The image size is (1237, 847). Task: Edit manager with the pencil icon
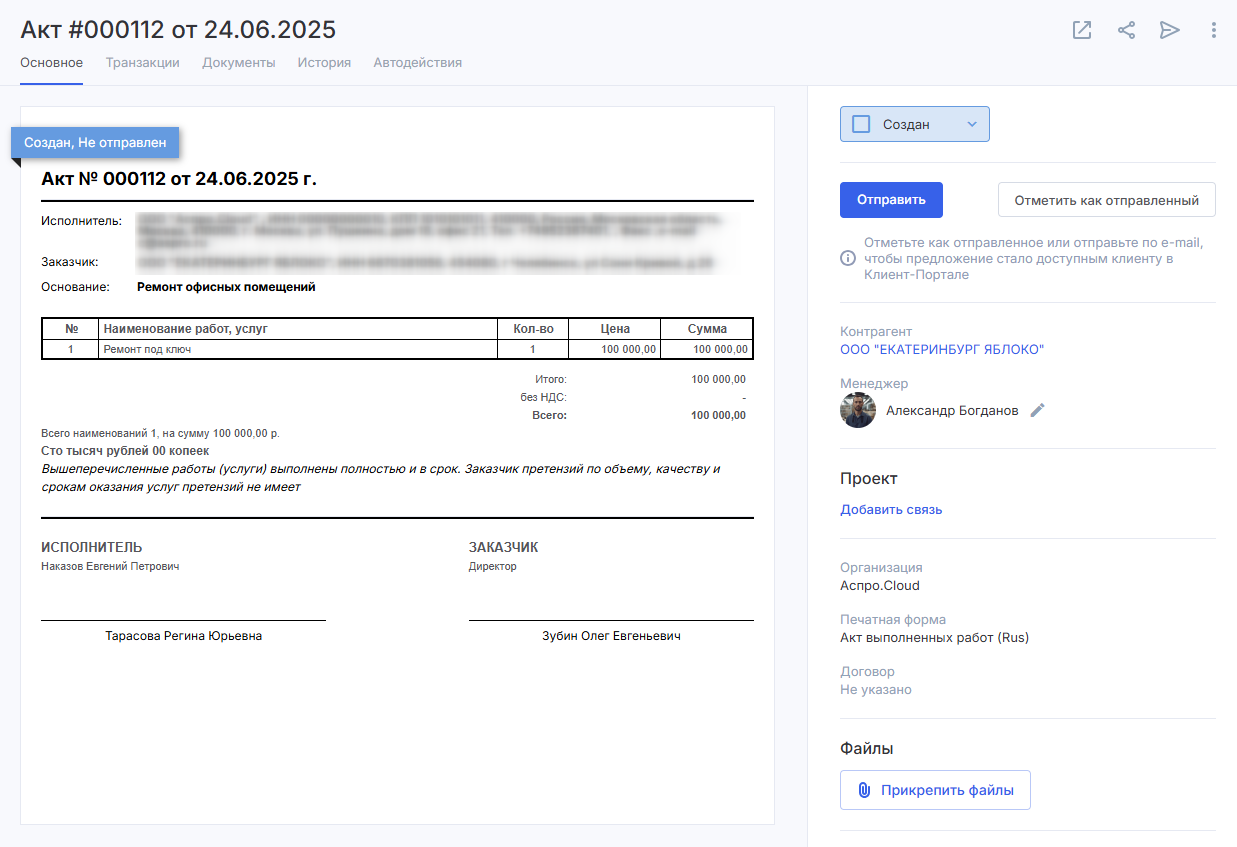pos(1038,410)
